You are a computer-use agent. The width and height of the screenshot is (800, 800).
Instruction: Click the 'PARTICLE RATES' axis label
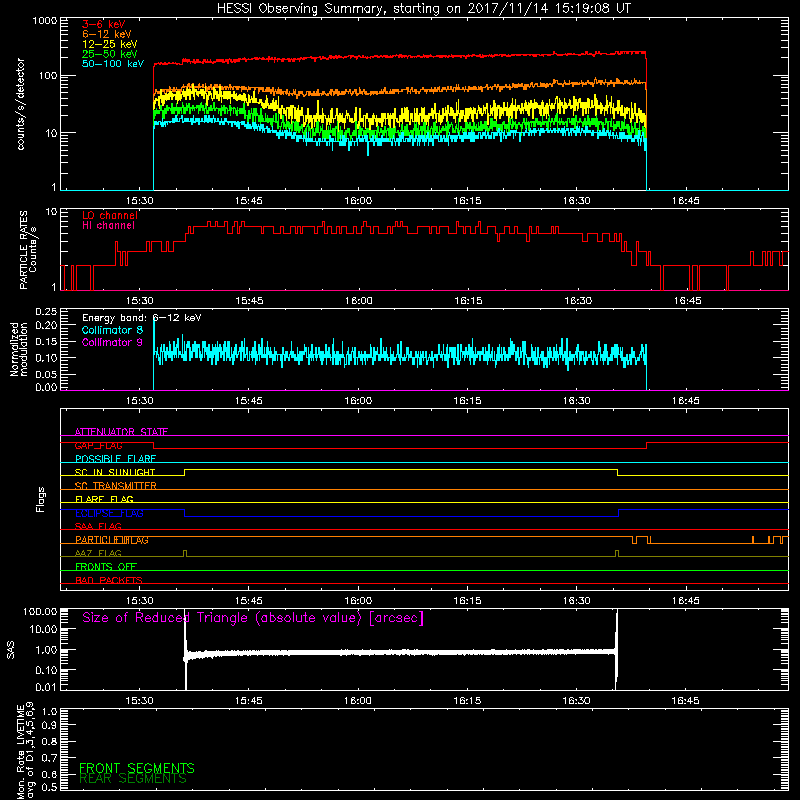tap(23, 250)
